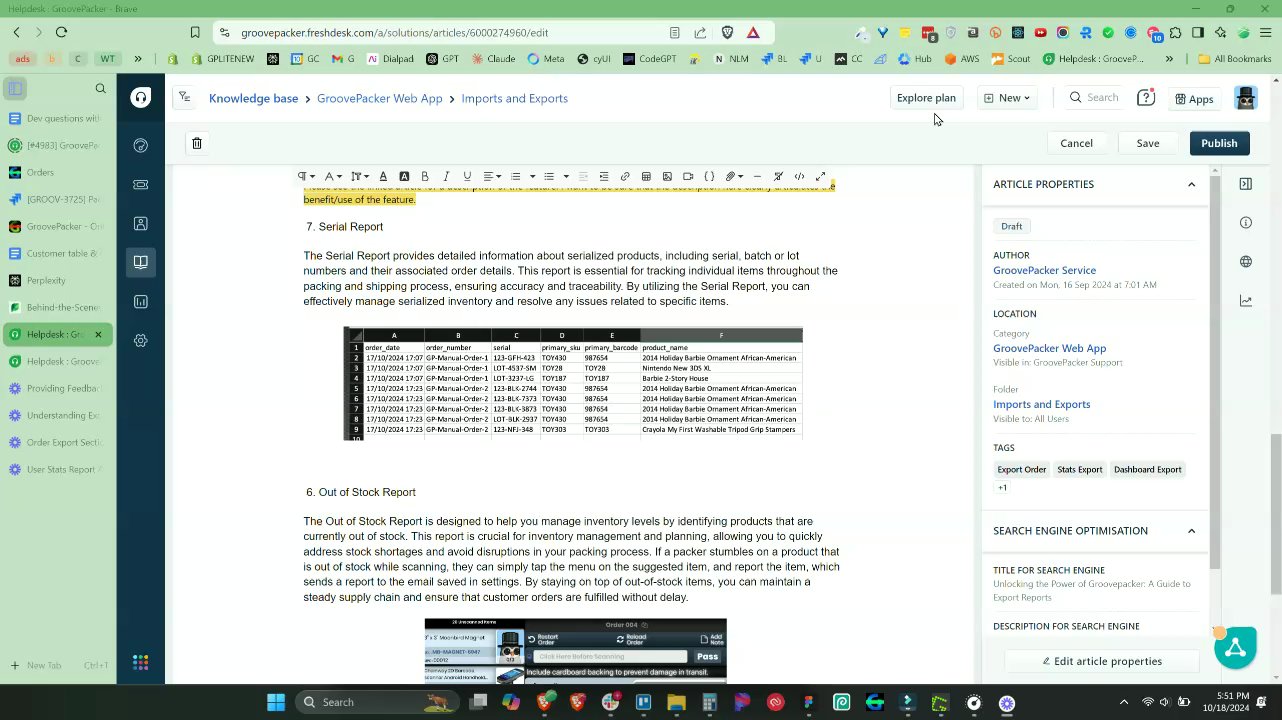
Task: Click Edit article properties button
Action: pos(1101,661)
